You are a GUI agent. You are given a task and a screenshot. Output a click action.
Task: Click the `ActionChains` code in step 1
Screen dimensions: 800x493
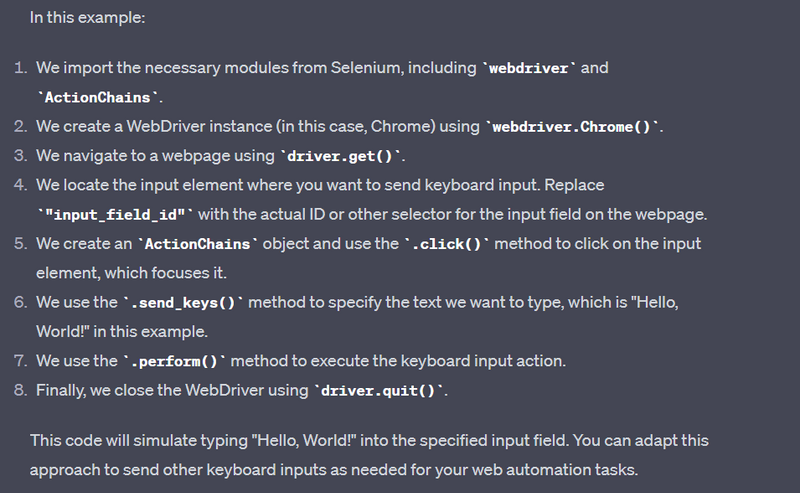coord(98,98)
